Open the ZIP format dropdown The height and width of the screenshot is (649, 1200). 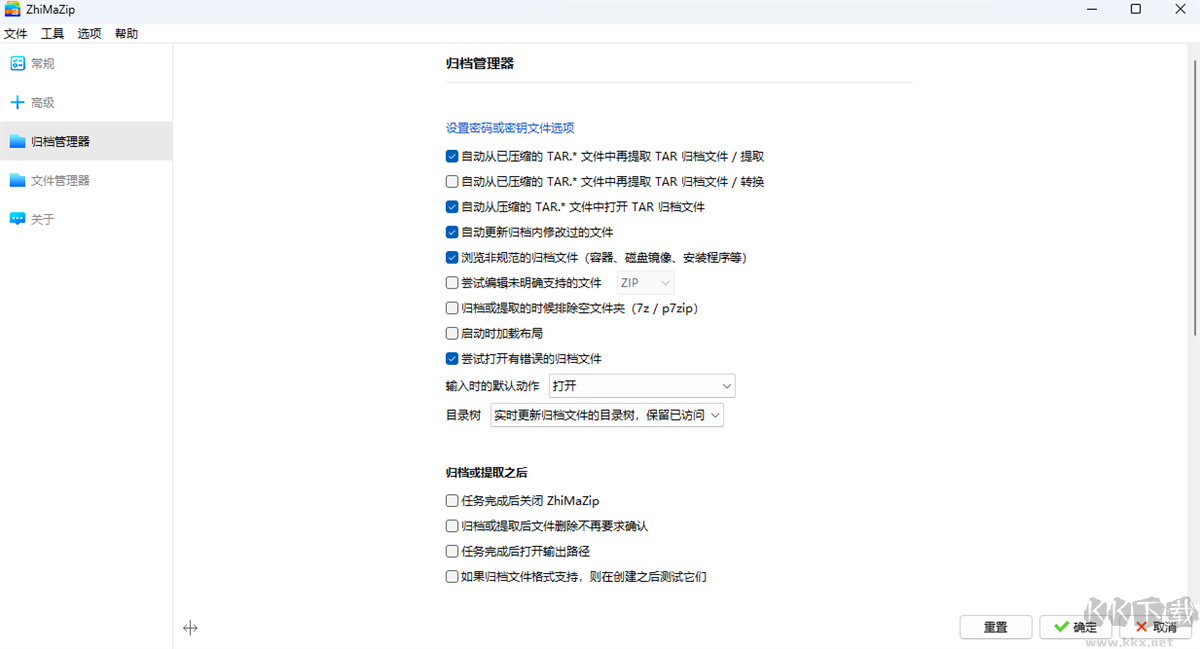tap(645, 283)
